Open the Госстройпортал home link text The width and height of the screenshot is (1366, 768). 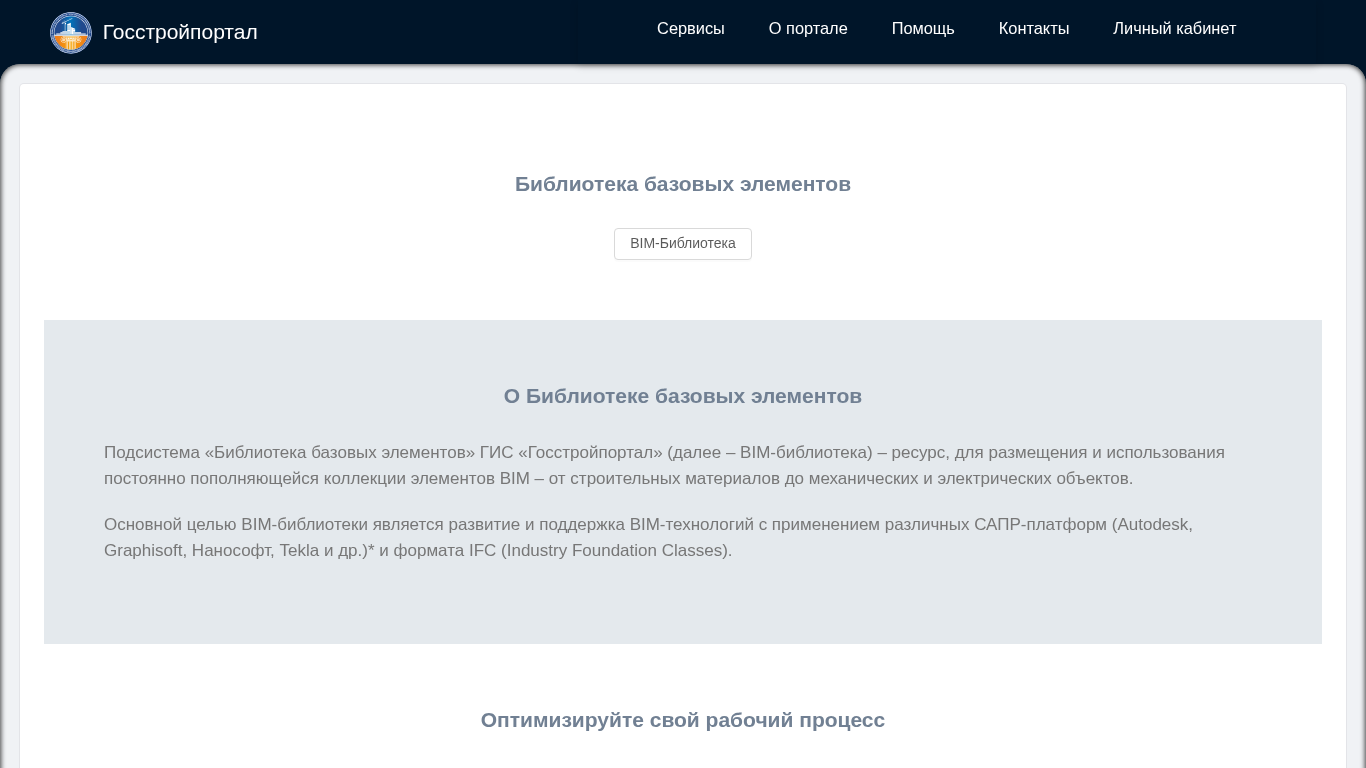(180, 32)
